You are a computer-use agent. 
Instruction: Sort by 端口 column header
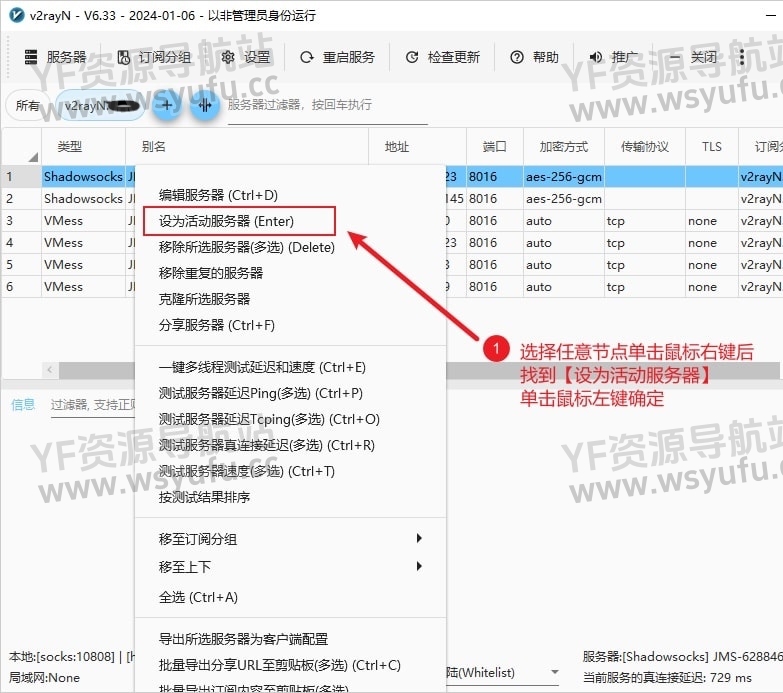tap(495, 146)
